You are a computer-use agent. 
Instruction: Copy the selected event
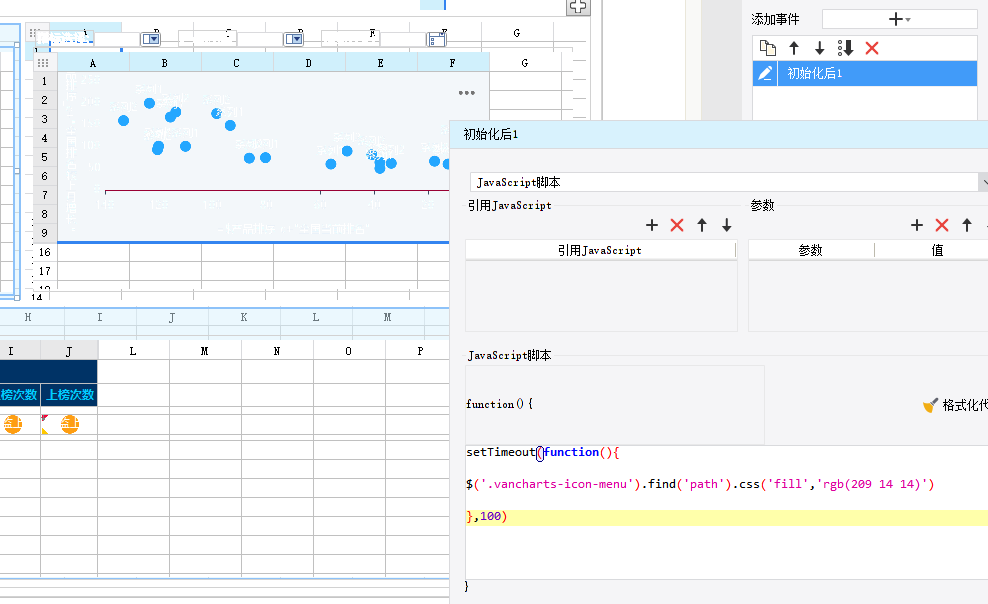pos(767,48)
